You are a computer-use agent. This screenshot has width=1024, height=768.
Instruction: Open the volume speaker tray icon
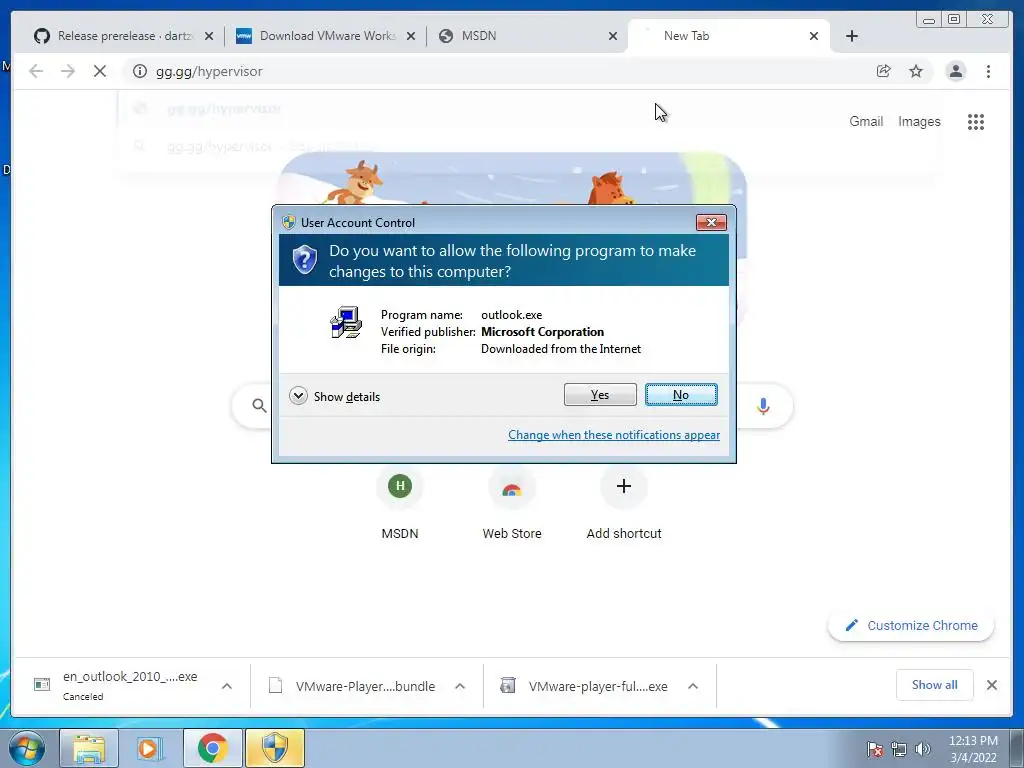click(922, 749)
